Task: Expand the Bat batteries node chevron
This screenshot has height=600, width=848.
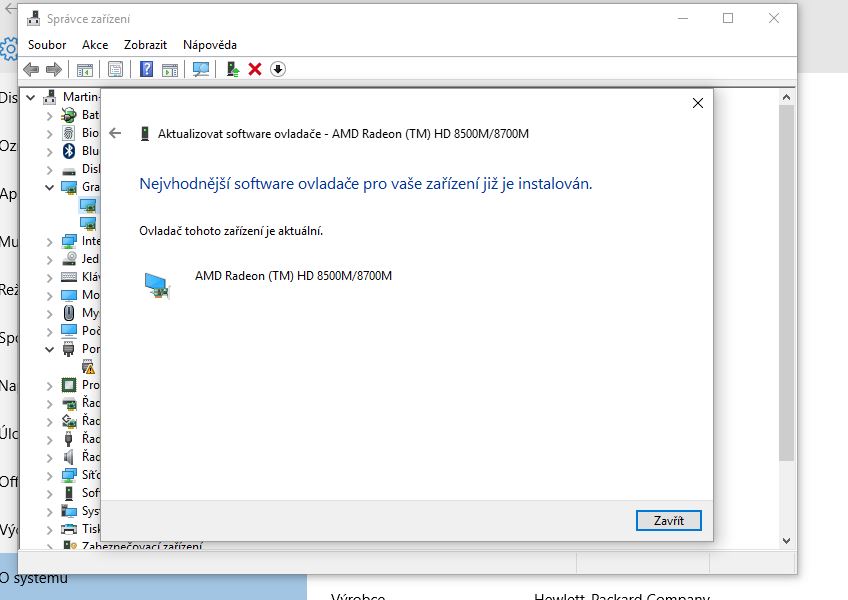Action: [49, 115]
